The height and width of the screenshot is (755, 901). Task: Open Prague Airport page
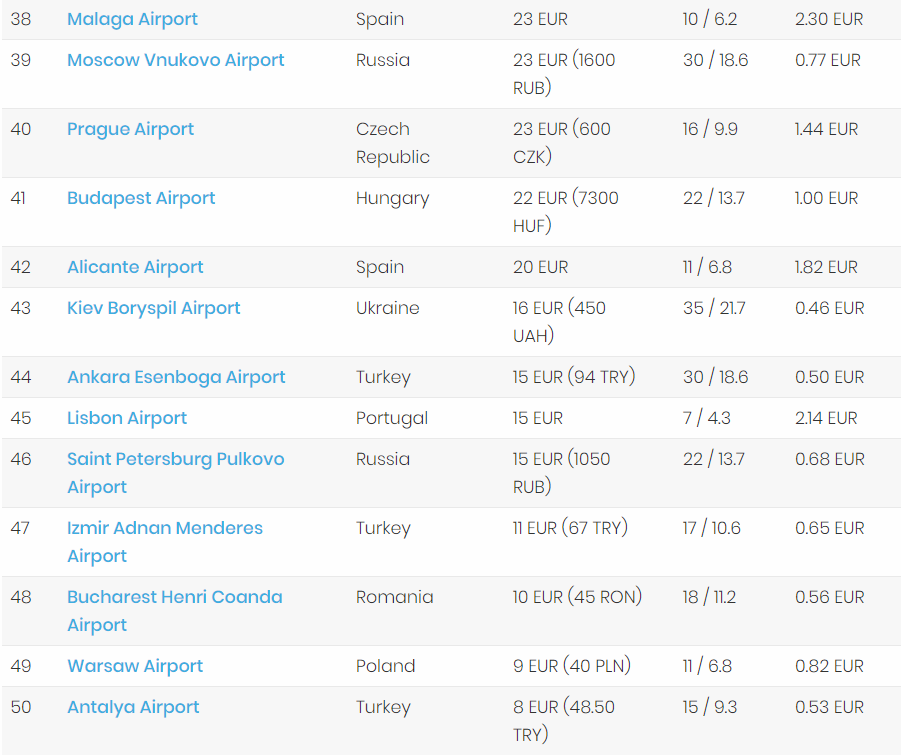pyautogui.click(x=130, y=129)
